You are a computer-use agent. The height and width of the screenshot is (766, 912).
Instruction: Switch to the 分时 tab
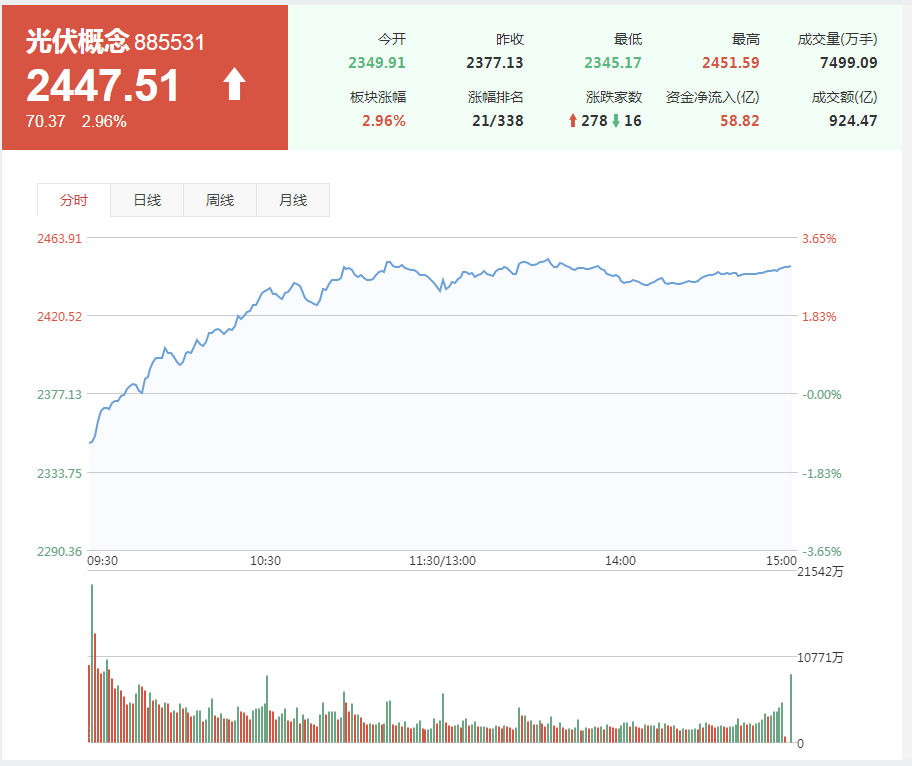coord(74,200)
